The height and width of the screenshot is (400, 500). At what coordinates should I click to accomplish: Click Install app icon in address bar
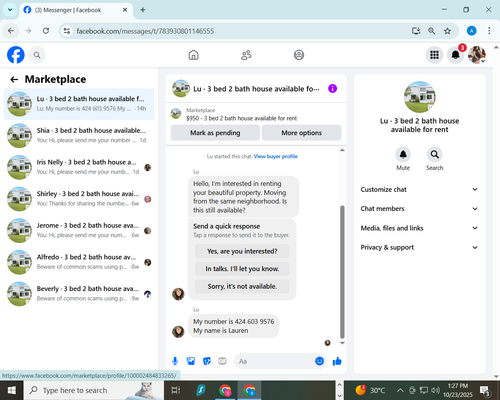click(416, 31)
